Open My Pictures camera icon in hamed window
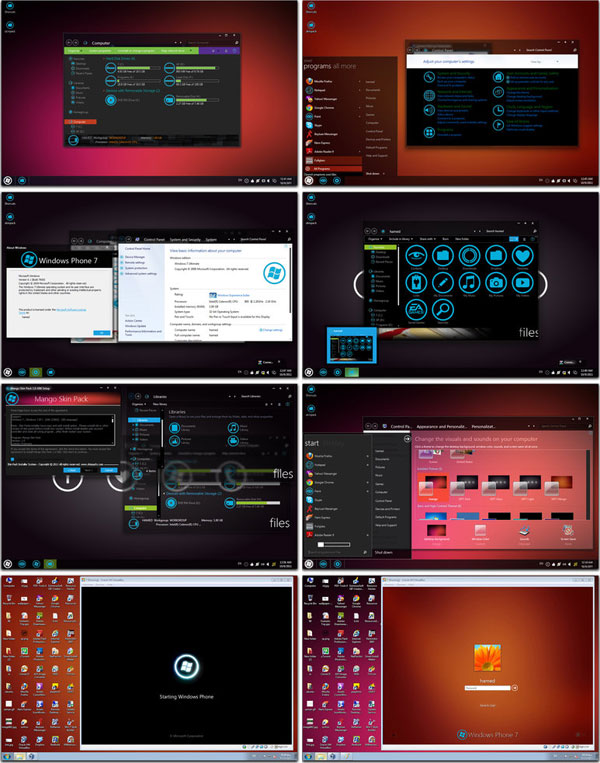 point(496,283)
